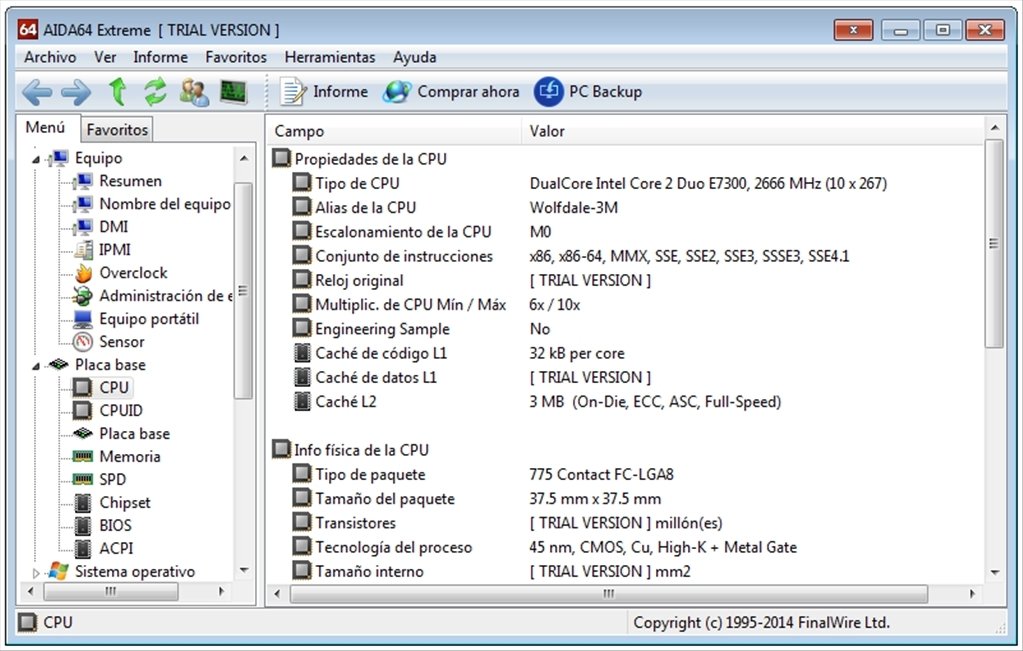Select Escalonamiento de la CPU row

(x=626, y=232)
